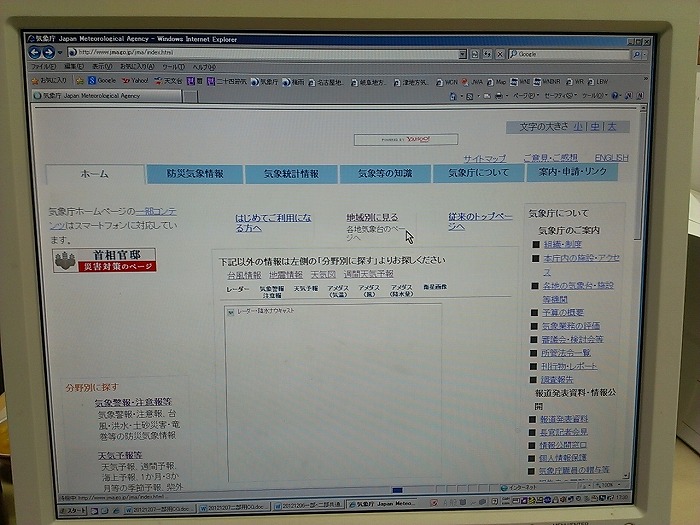
Task: Open the Google favorites bar shortcut
Action: [102, 81]
